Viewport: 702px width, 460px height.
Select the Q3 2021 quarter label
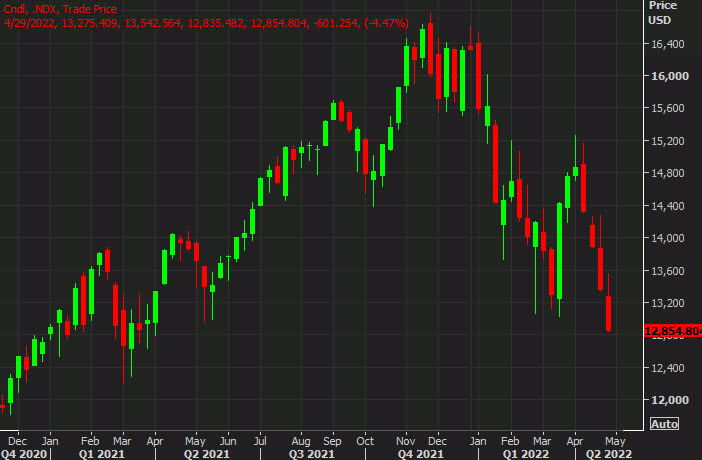point(313,452)
